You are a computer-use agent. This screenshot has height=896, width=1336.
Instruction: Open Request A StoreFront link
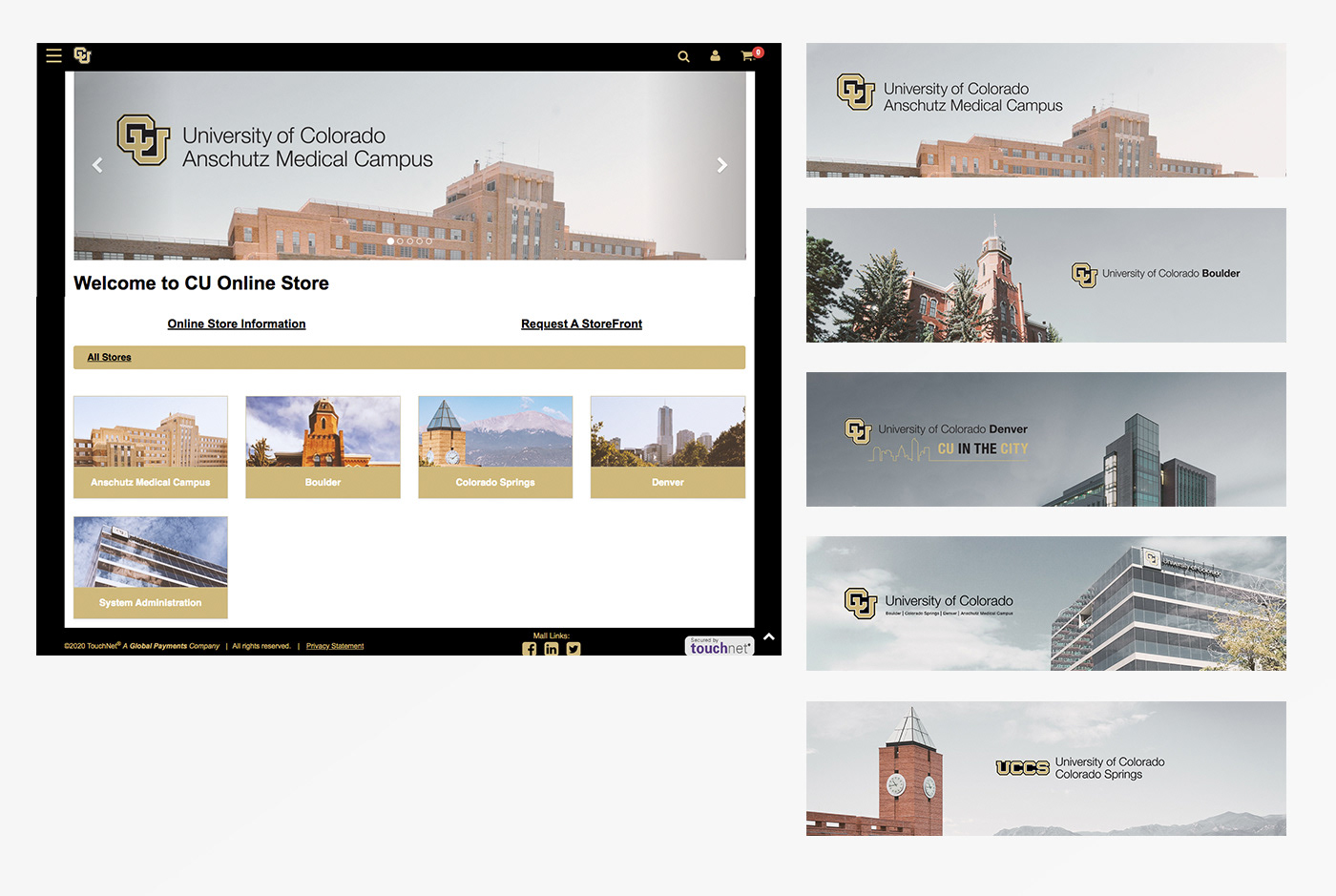[x=581, y=324]
